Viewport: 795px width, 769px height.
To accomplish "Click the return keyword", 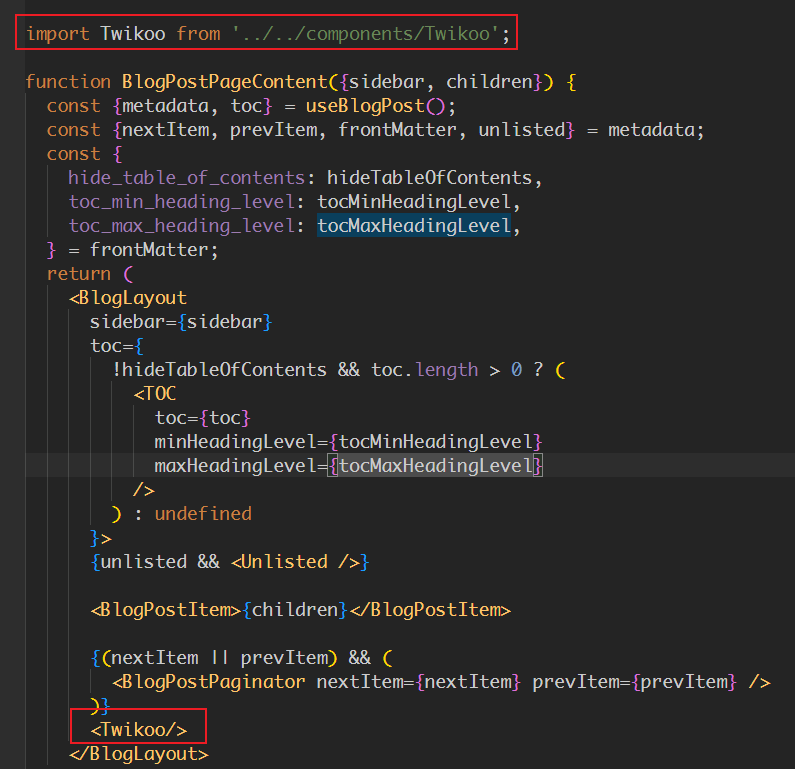I will pyautogui.click(x=78, y=274).
